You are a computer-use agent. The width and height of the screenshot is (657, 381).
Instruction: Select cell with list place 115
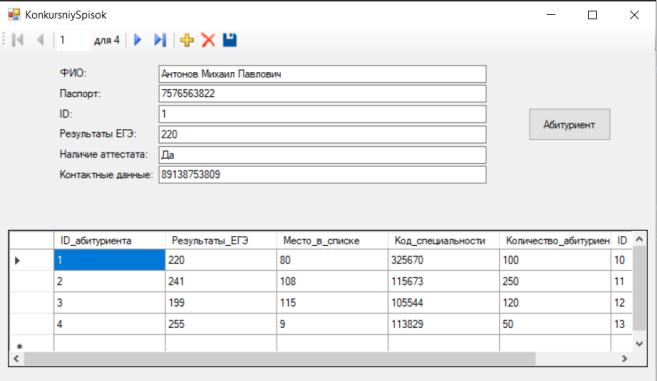(x=332, y=303)
